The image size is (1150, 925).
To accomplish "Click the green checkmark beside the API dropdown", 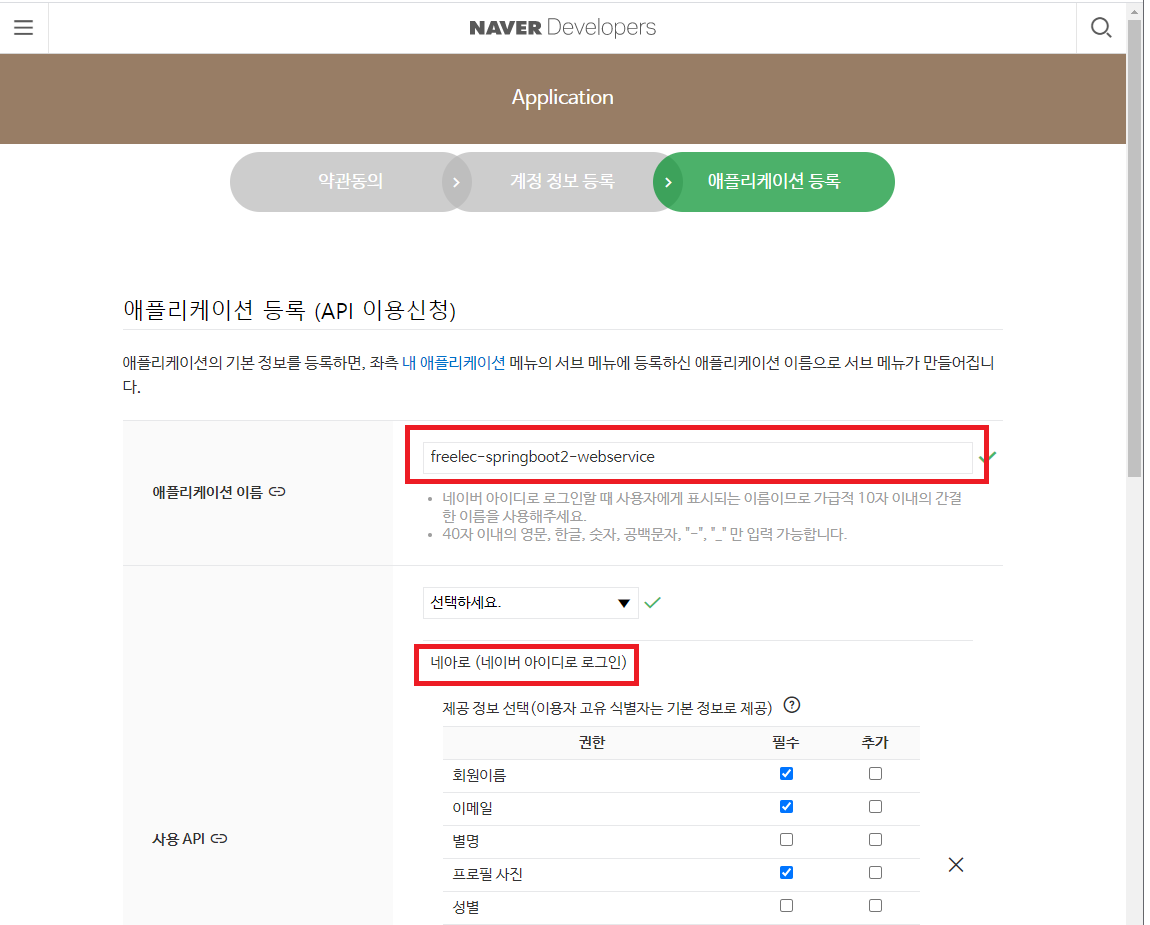I will (x=653, y=602).
